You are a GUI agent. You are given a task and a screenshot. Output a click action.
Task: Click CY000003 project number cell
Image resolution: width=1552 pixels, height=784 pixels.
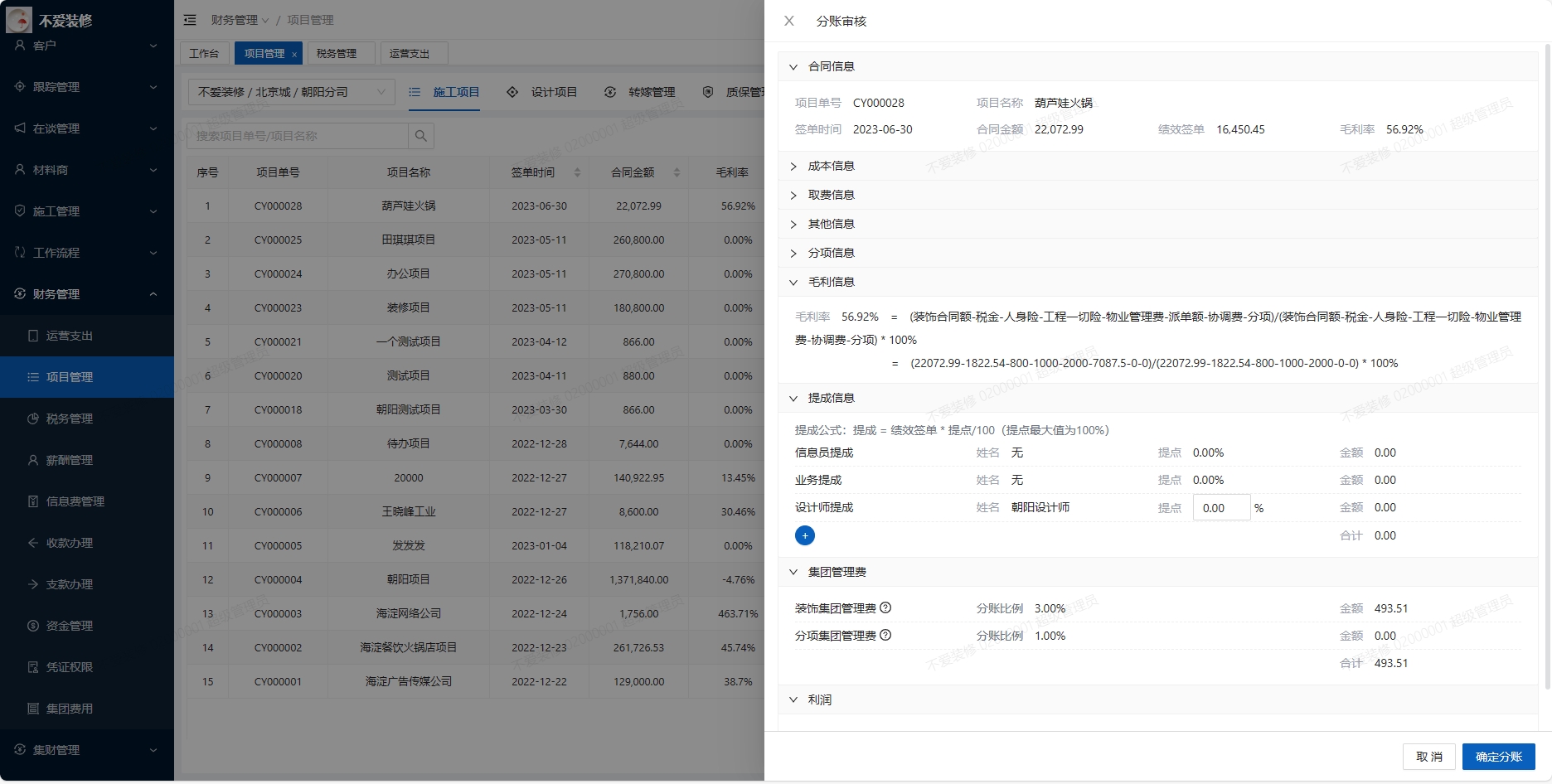click(278, 613)
